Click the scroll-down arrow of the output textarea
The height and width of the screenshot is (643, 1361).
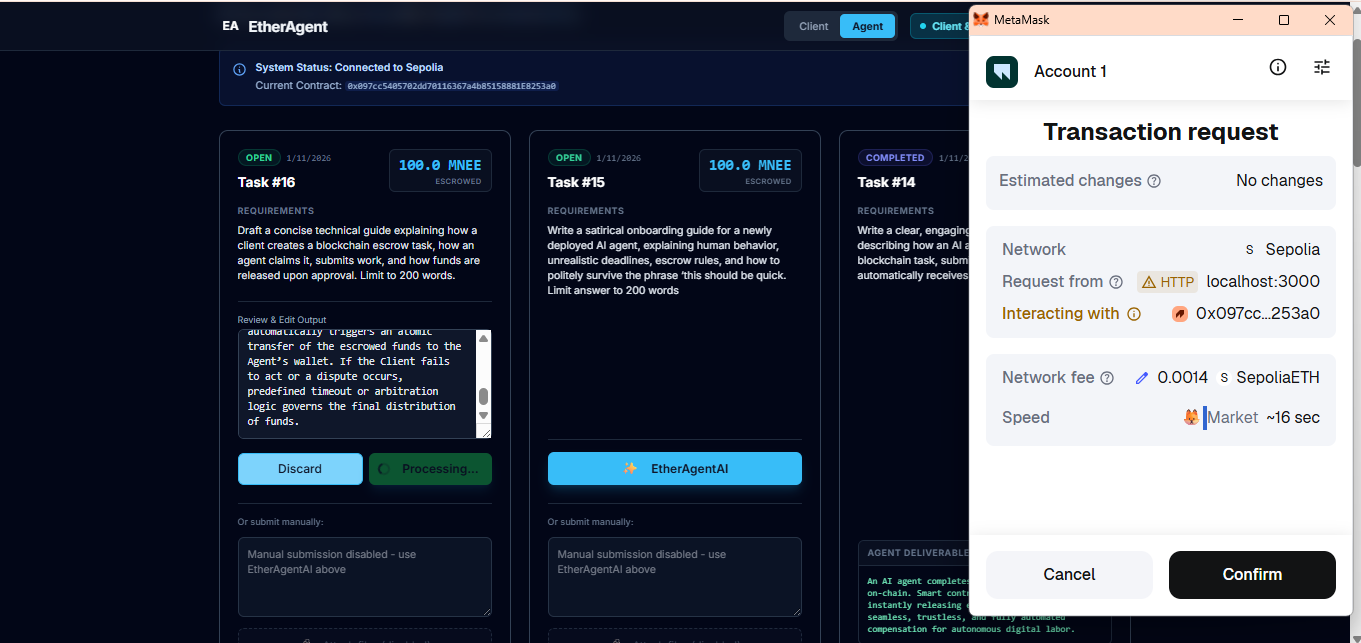tap(484, 415)
